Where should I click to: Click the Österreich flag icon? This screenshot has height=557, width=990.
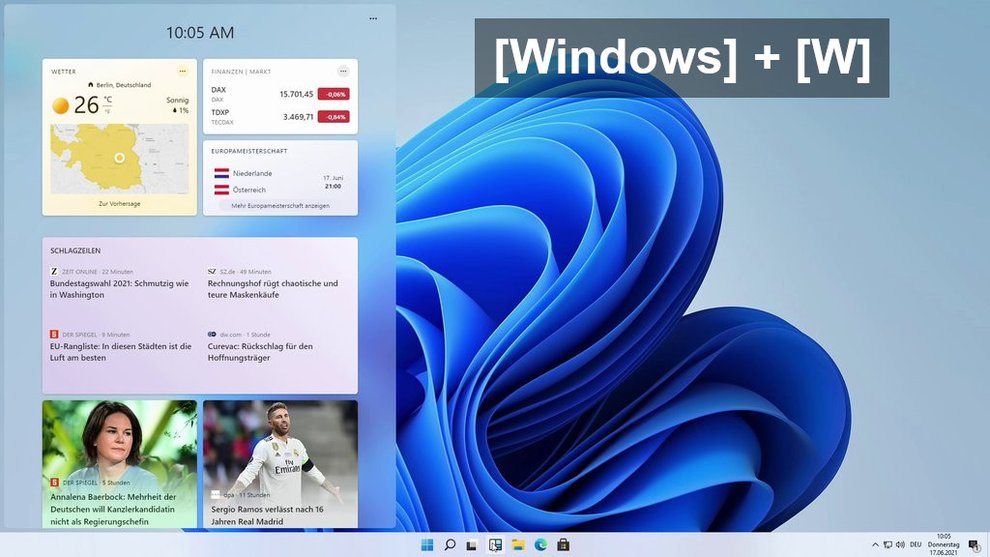click(222, 189)
